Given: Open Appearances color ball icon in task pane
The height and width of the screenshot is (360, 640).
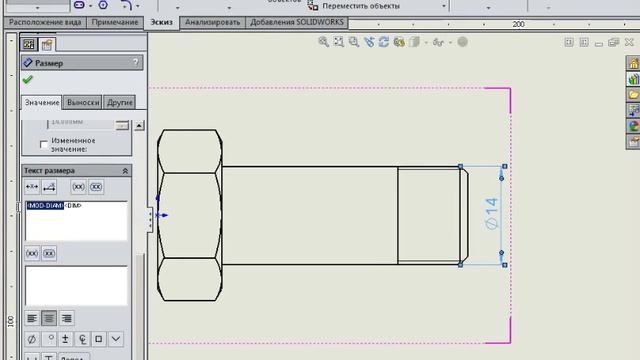Looking at the screenshot, I should click(633, 126).
